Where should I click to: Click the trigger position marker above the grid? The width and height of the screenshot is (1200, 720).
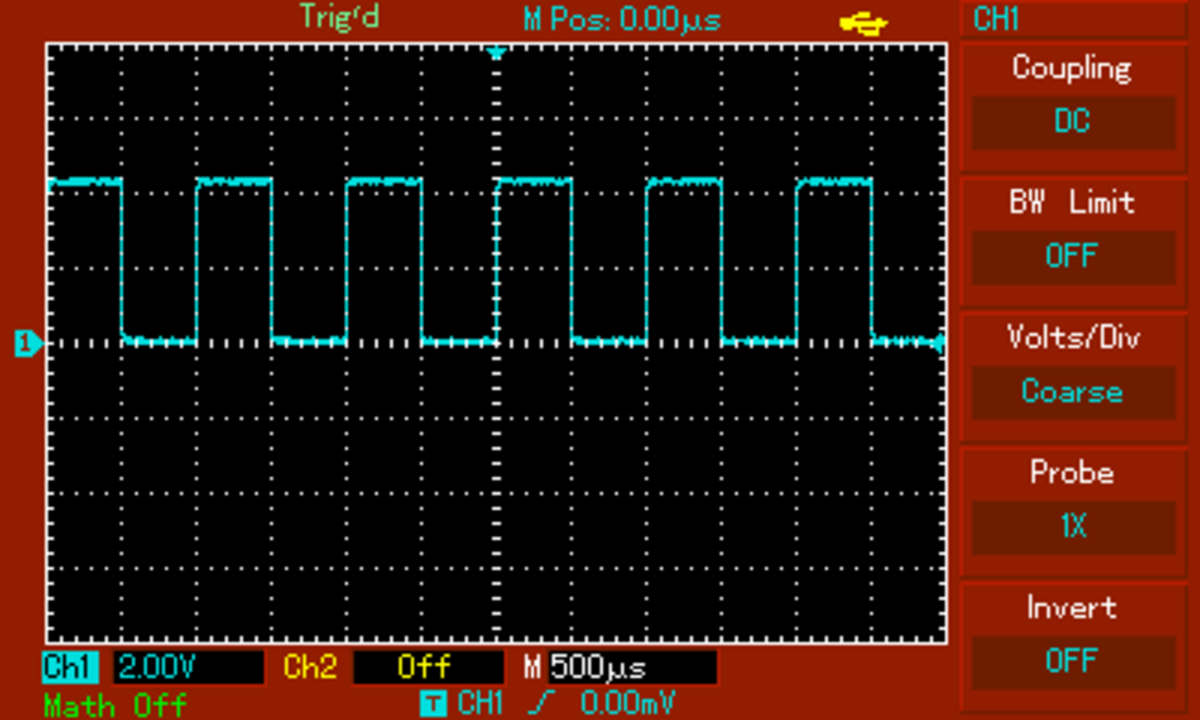[x=497, y=50]
